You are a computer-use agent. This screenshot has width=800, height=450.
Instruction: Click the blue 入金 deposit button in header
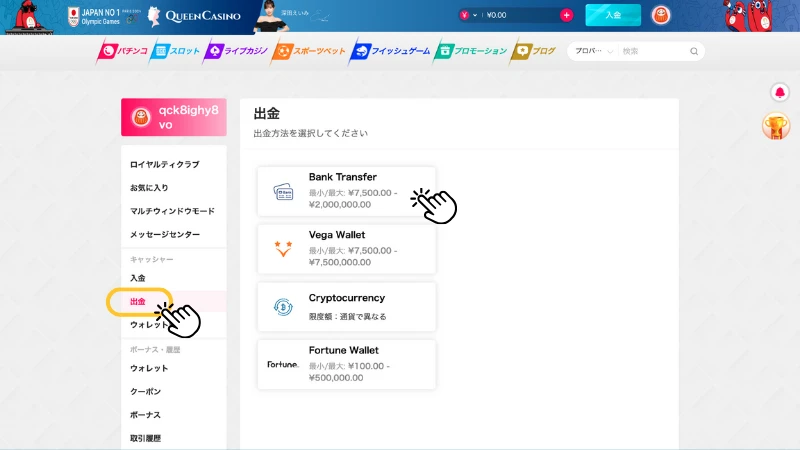(613, 15)
